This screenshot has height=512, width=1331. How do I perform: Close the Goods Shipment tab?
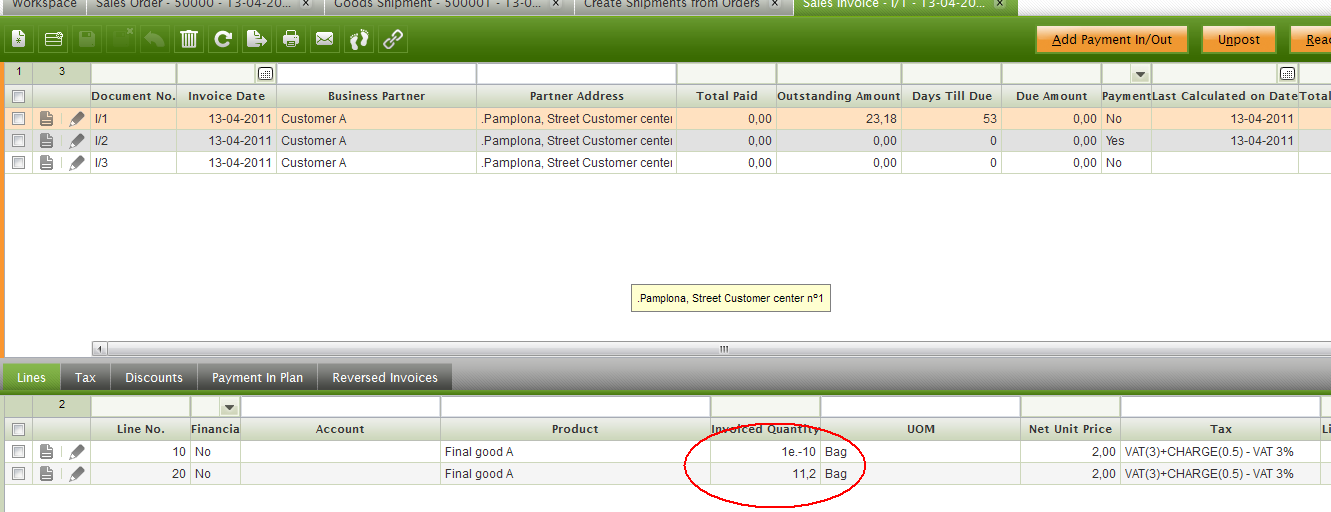555,4
